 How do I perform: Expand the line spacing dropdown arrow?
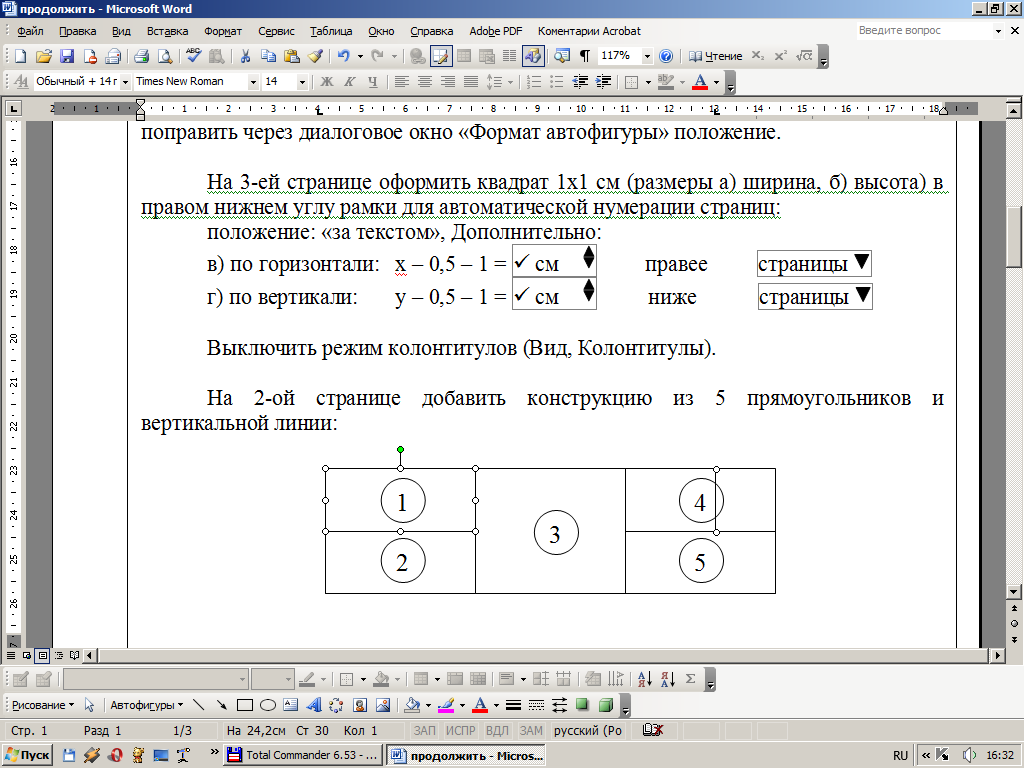pos(510,82)
